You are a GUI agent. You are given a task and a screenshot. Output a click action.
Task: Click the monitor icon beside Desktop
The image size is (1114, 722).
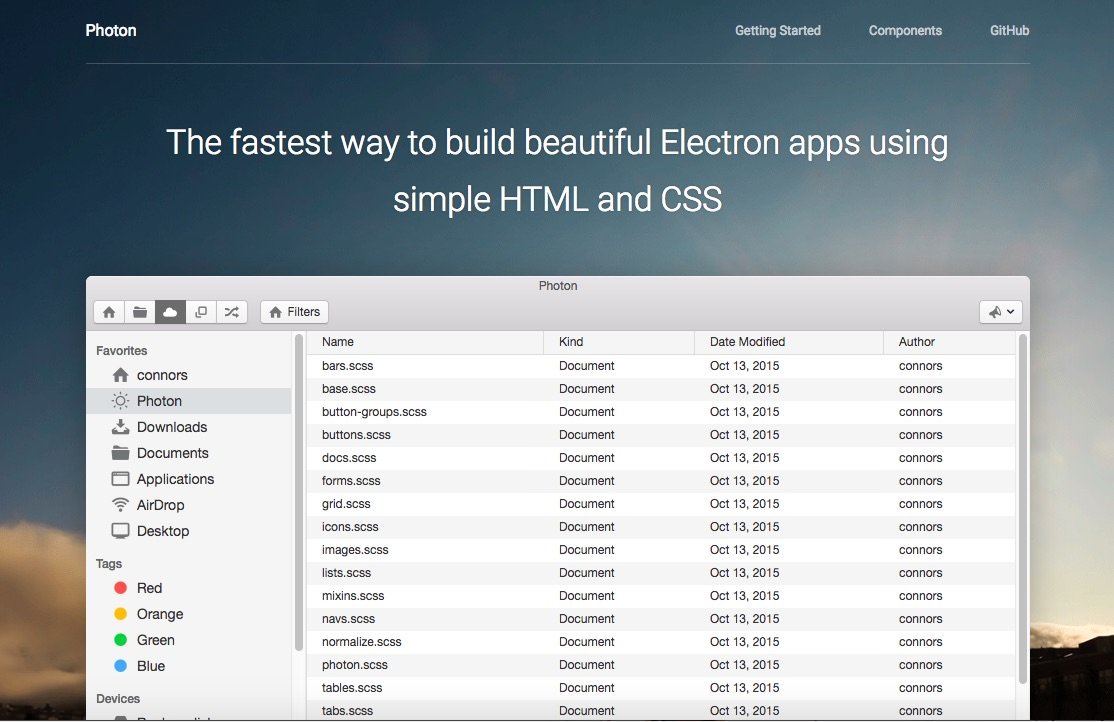tap(121, 531)
